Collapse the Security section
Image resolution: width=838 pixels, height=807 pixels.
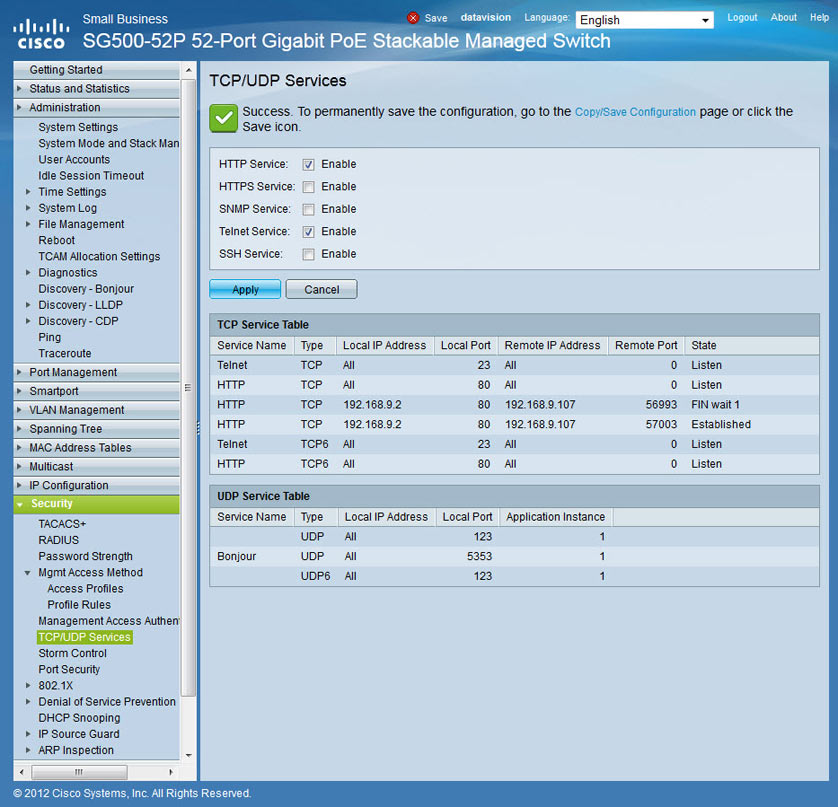point(96,504)
